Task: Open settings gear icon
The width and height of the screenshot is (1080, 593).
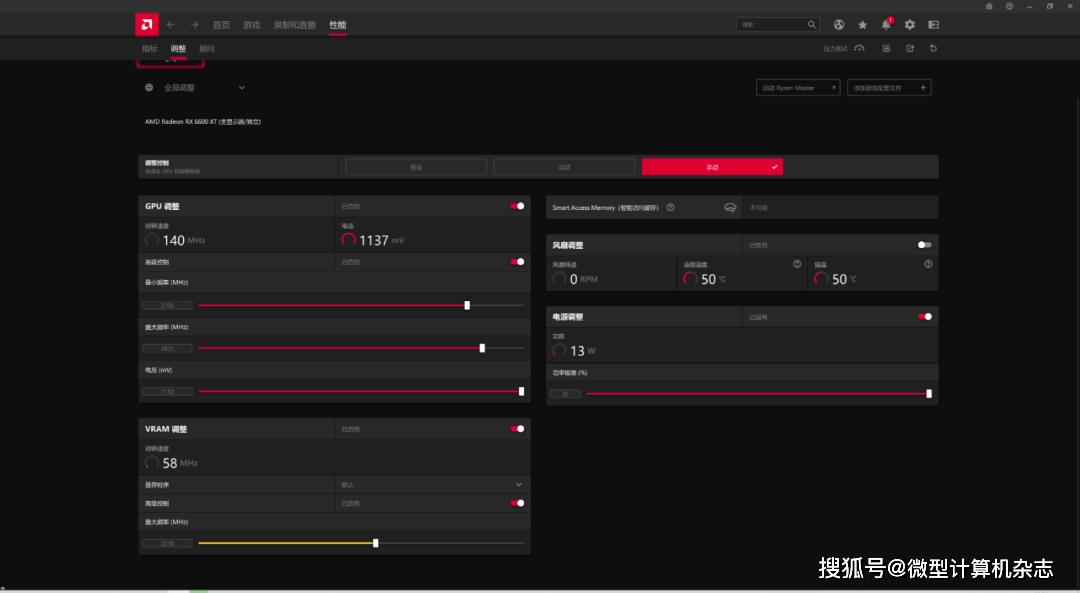Action: tap(910, 25)
